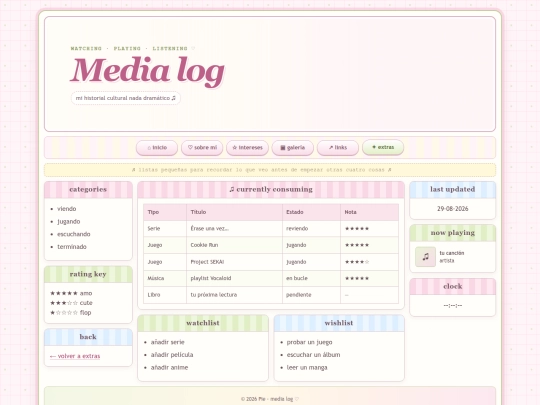540x405 pixels.
Task: Select the extras nav button
Action: 383,147
